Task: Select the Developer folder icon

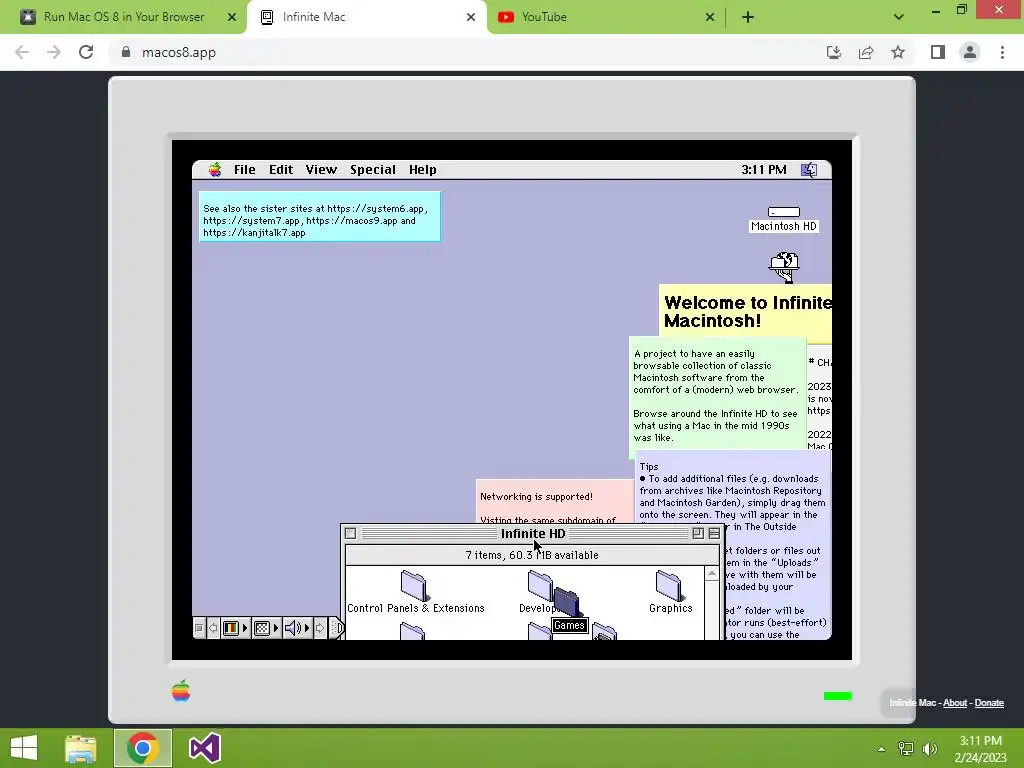Action: click(x=540, y=585)
